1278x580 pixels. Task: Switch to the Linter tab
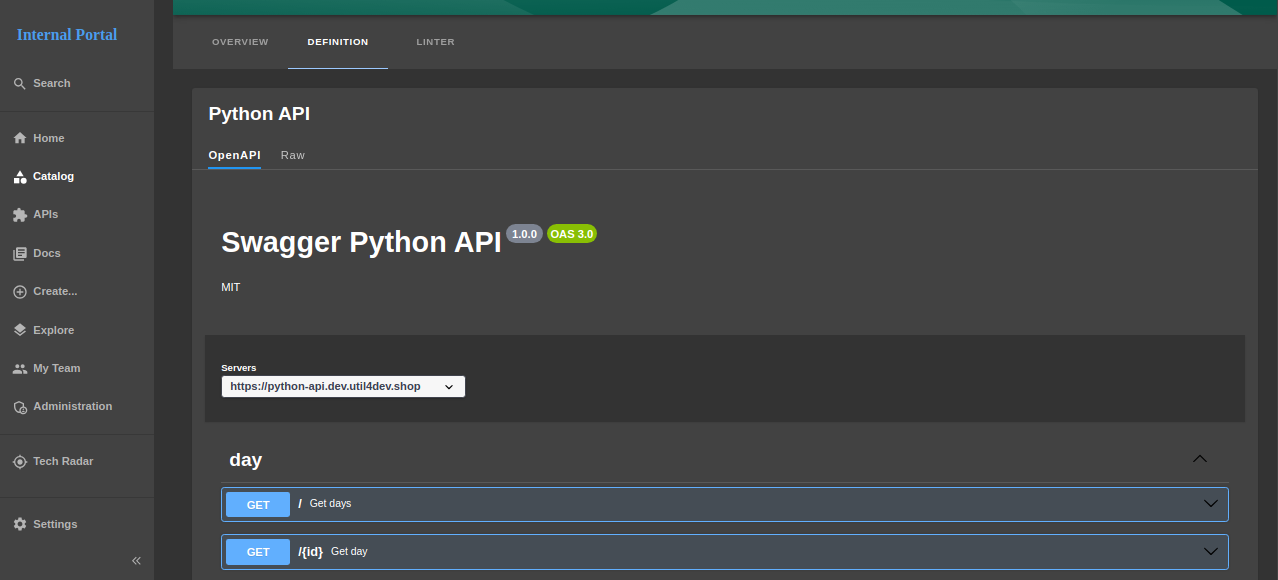435,42
